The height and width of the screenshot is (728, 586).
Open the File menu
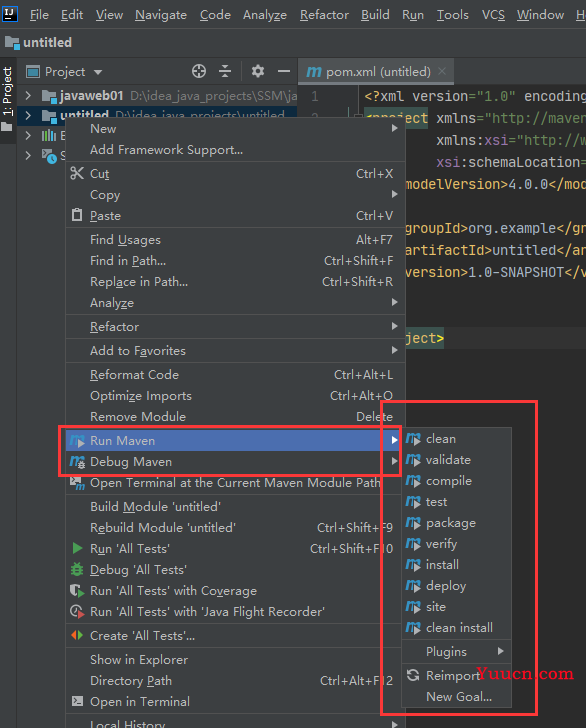[x=39, y=15]
